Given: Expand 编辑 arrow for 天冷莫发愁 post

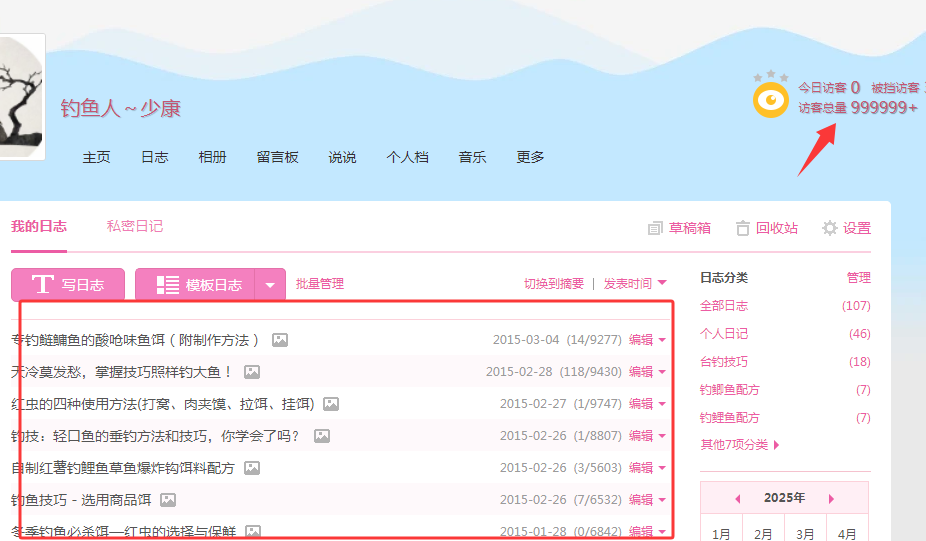Looking at the screenshot, I should (x=662, y=372).
